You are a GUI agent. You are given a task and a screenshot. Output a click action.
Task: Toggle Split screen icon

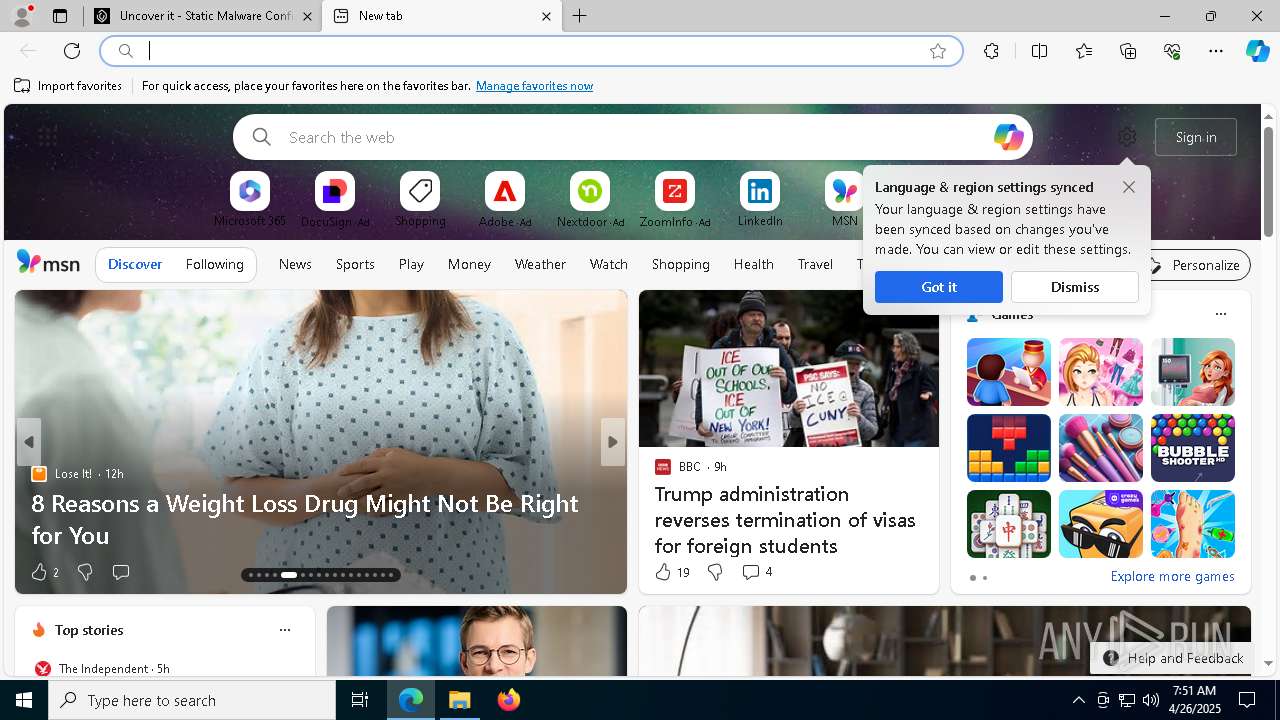point(1039,51)
